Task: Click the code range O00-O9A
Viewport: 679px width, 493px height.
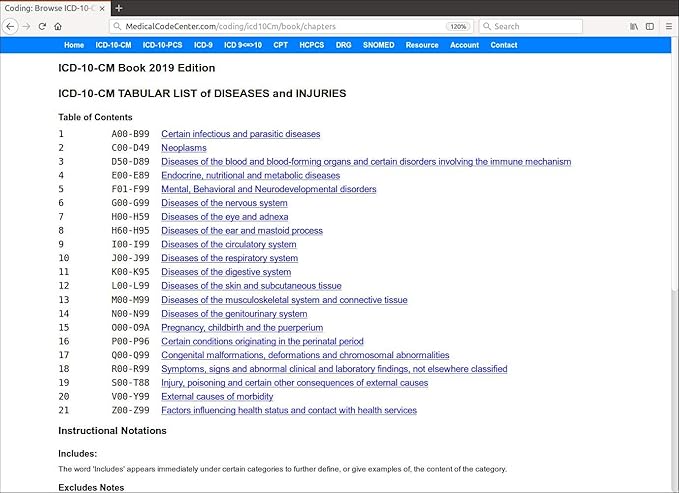Action: (x=130, y=328)
